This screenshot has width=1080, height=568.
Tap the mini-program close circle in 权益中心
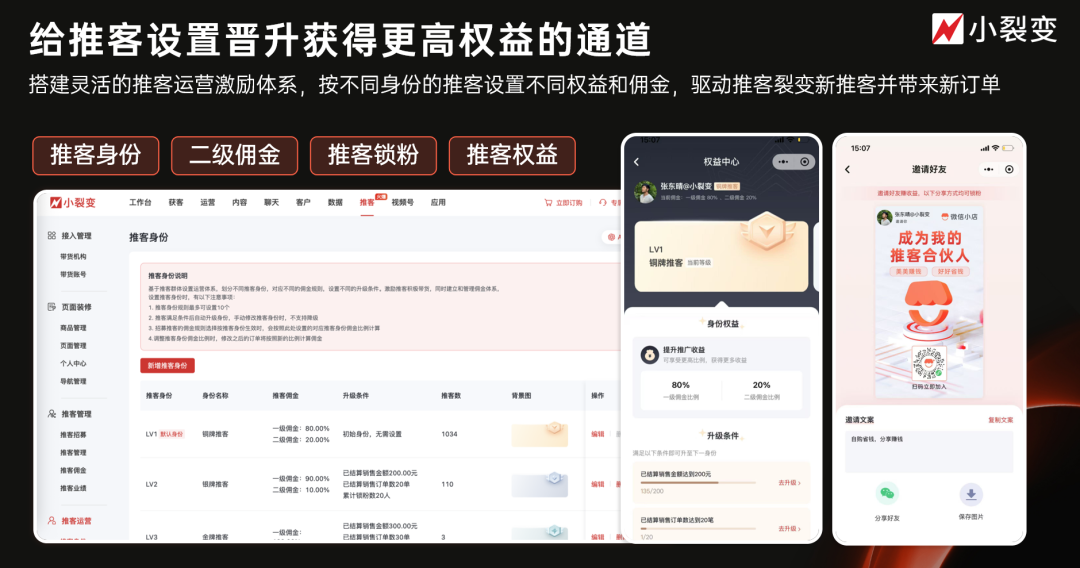pos(805,162)
